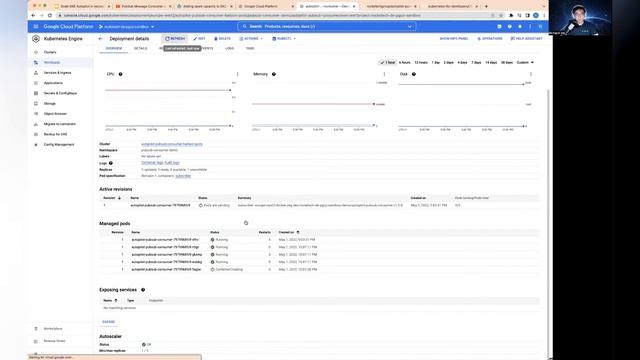
Task: Go back using Deployment details arrow
Action: point(100,39)
